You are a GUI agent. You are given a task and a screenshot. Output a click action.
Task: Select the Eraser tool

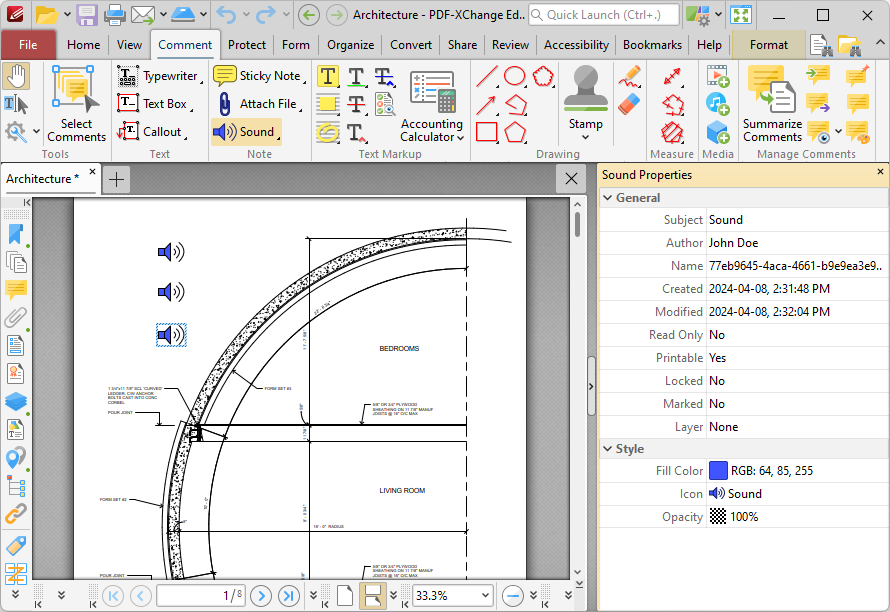tap(629, 104)
